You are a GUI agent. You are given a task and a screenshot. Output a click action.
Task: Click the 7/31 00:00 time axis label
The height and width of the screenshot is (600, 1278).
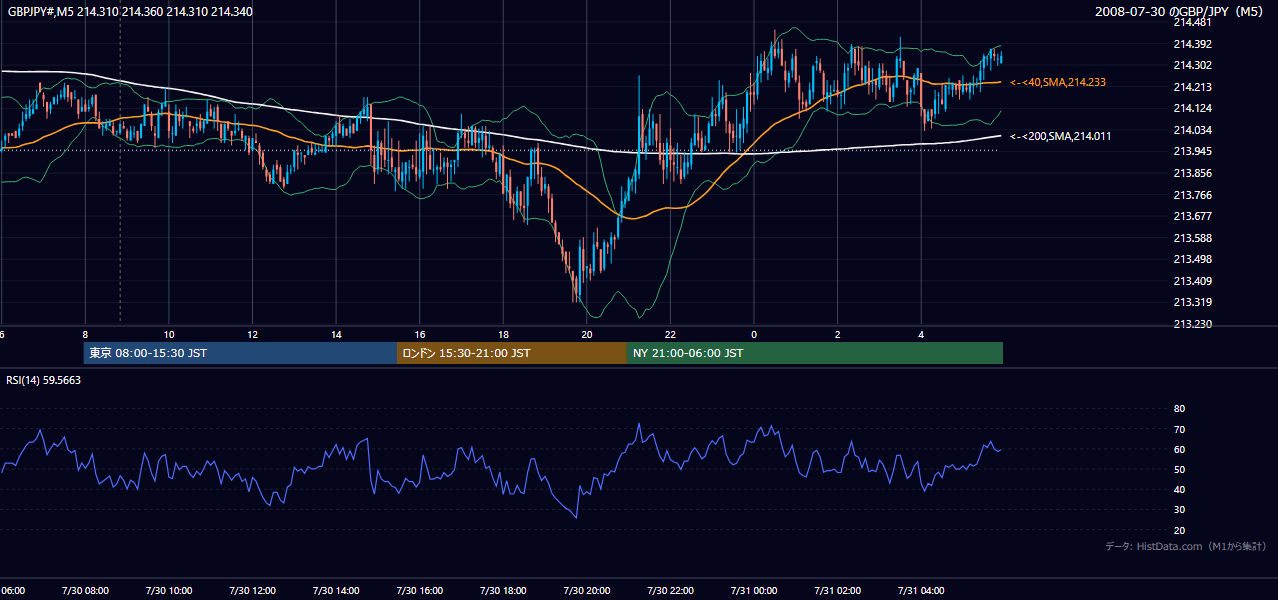click(753, 590)
